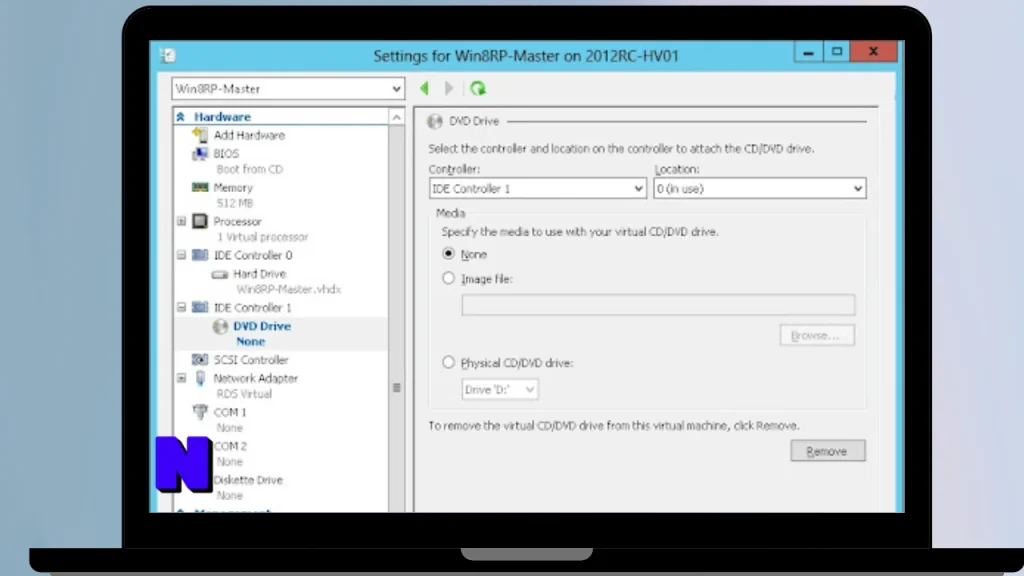Open the Controller dropdown showing IDE Controller 1
1024x576 pixels.
537,189
